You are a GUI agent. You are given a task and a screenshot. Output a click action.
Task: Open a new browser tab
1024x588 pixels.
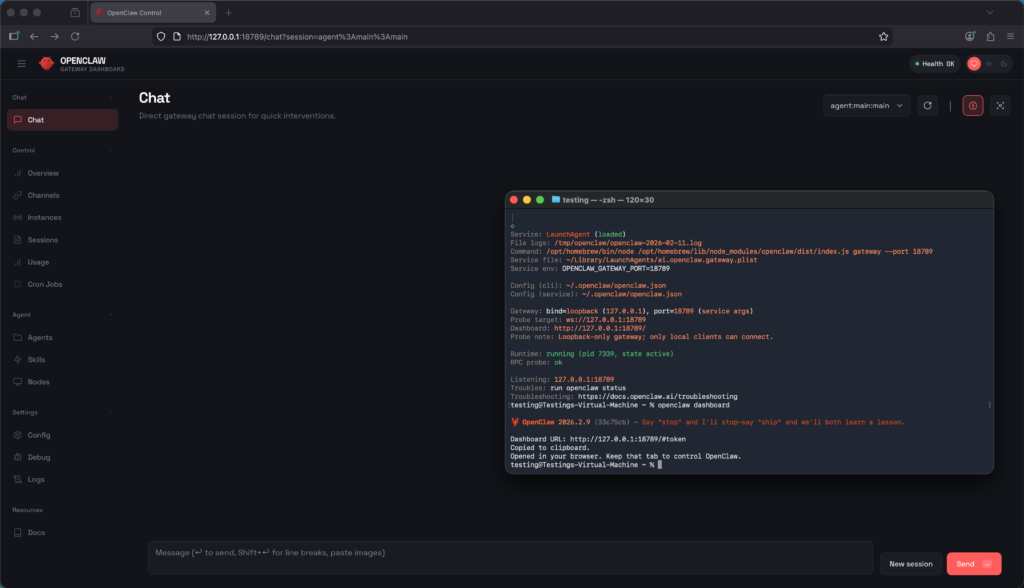tap(229, 12)
